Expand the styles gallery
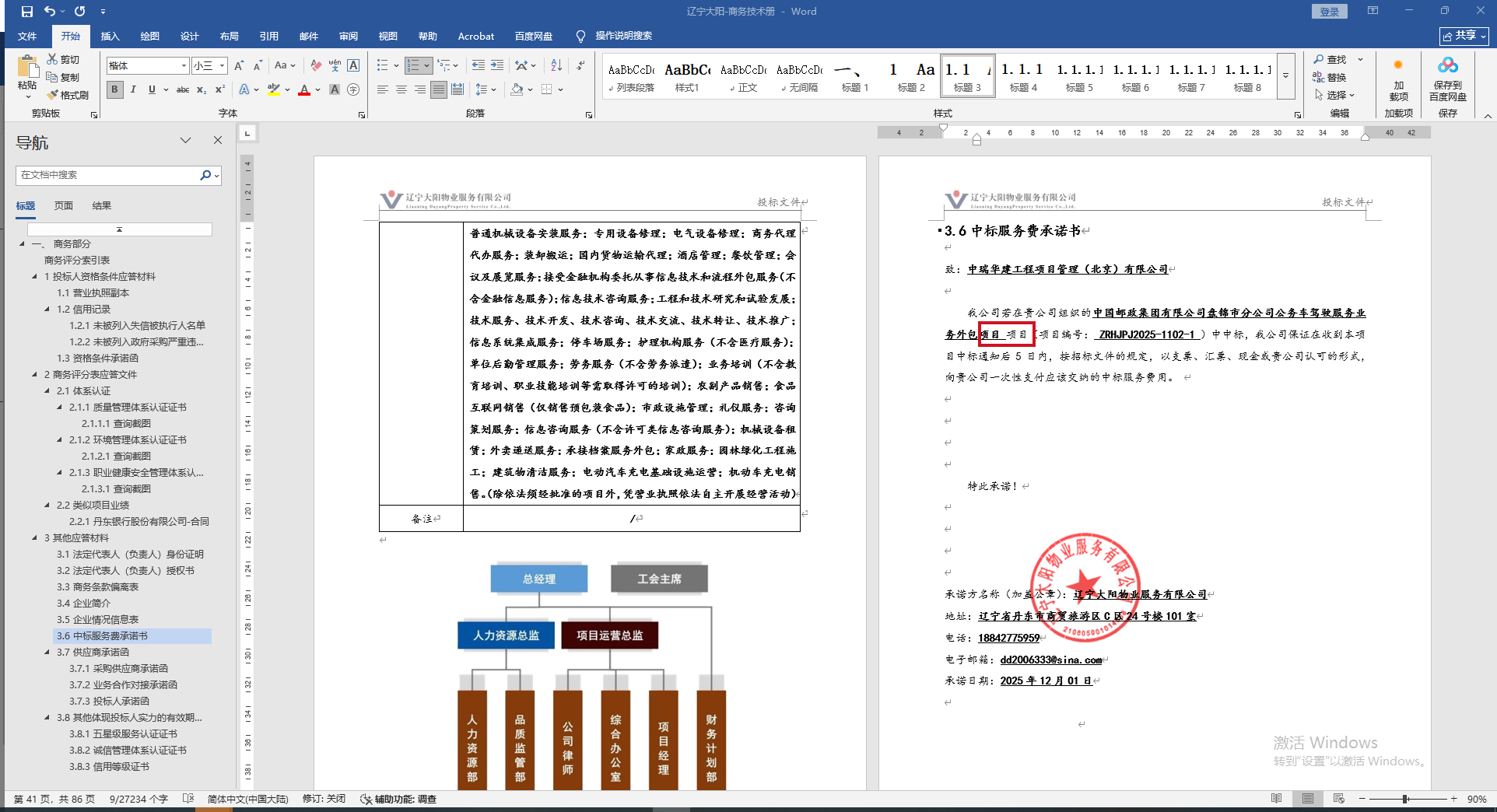Image resolution: width=1497 pixels, height=812 pixels. (1285, 75)
